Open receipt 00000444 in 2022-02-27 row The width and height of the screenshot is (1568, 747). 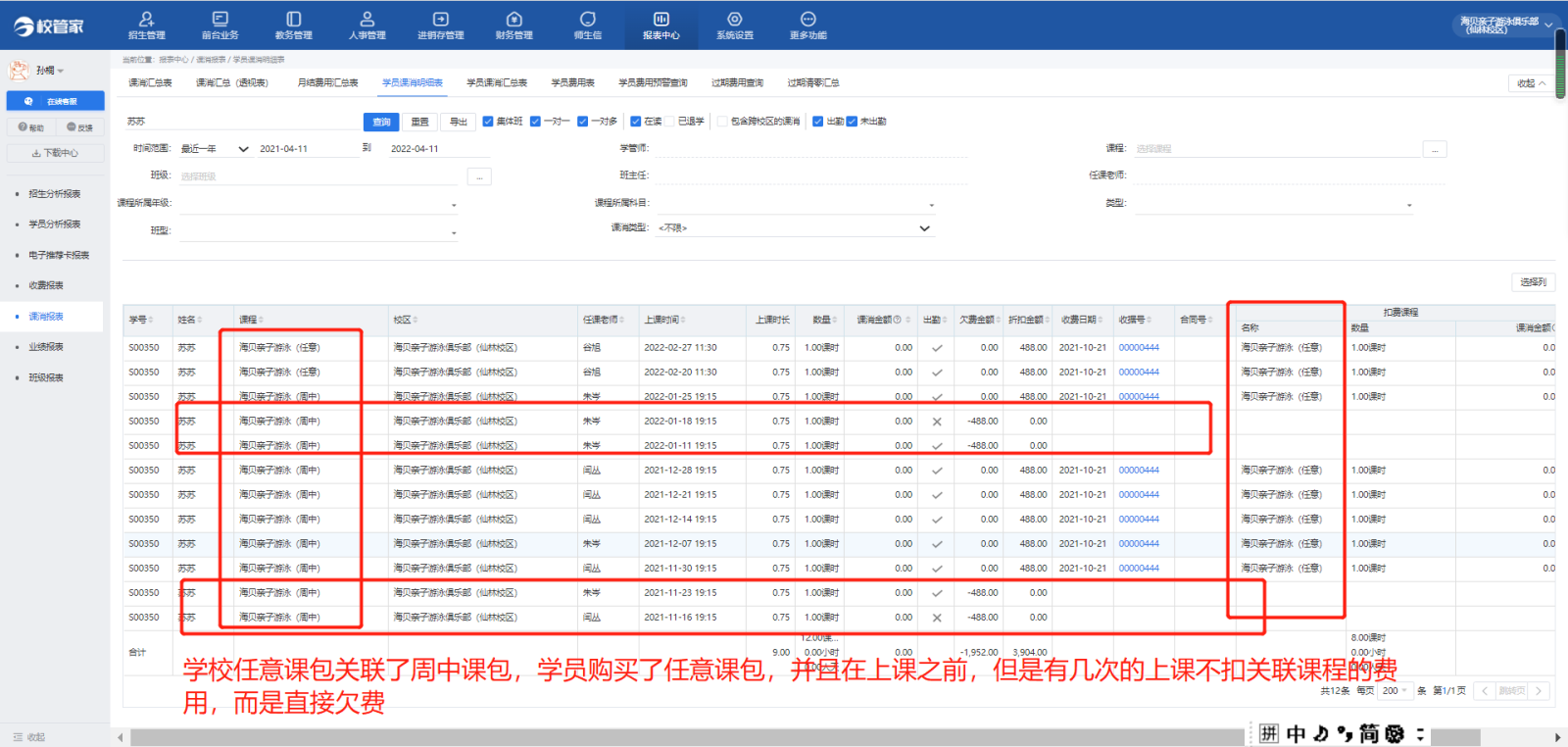pyautogui.click(x=1139, y=347)
